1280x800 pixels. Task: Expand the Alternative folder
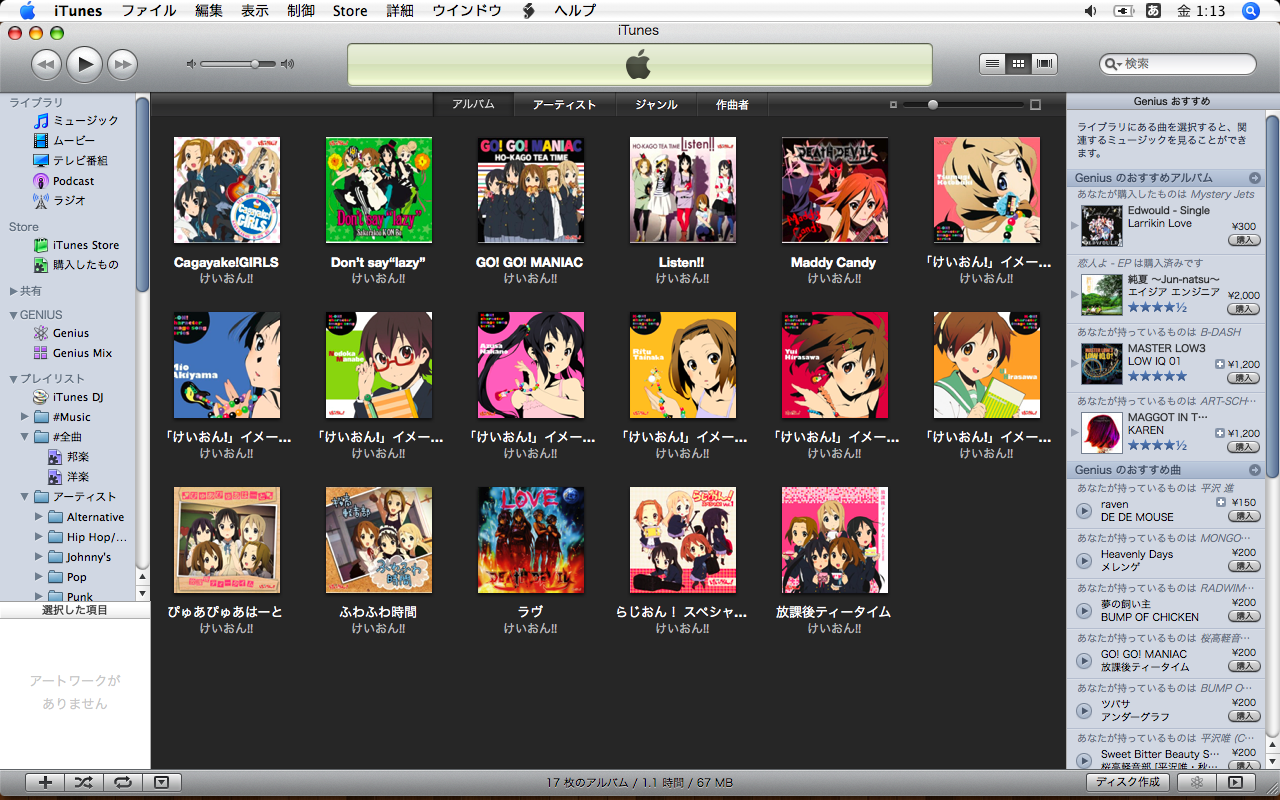39,517
